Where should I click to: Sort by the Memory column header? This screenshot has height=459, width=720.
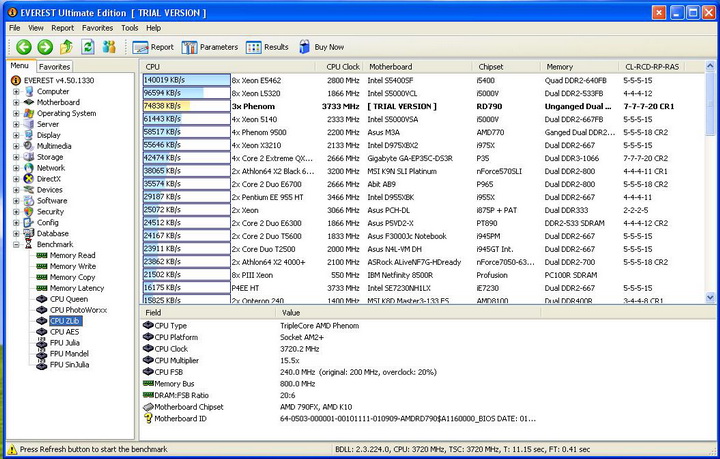pos(580,67)
